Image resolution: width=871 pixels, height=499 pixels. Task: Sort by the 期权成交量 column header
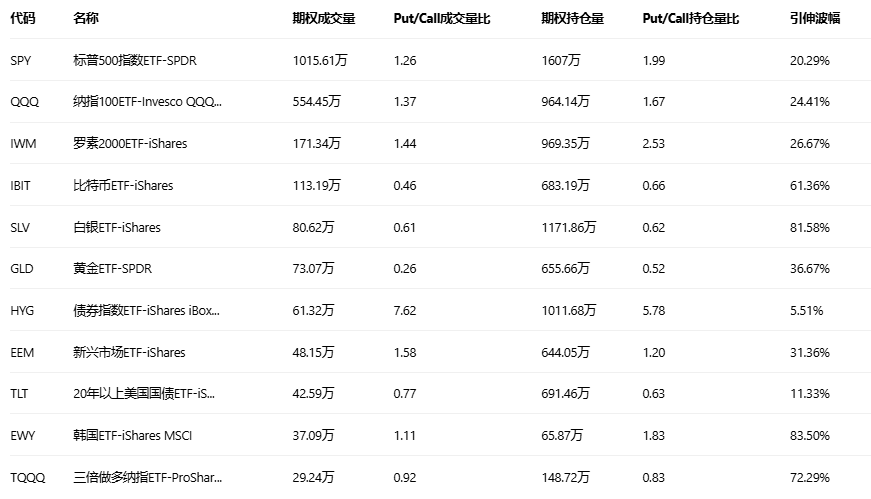[323, 18]
